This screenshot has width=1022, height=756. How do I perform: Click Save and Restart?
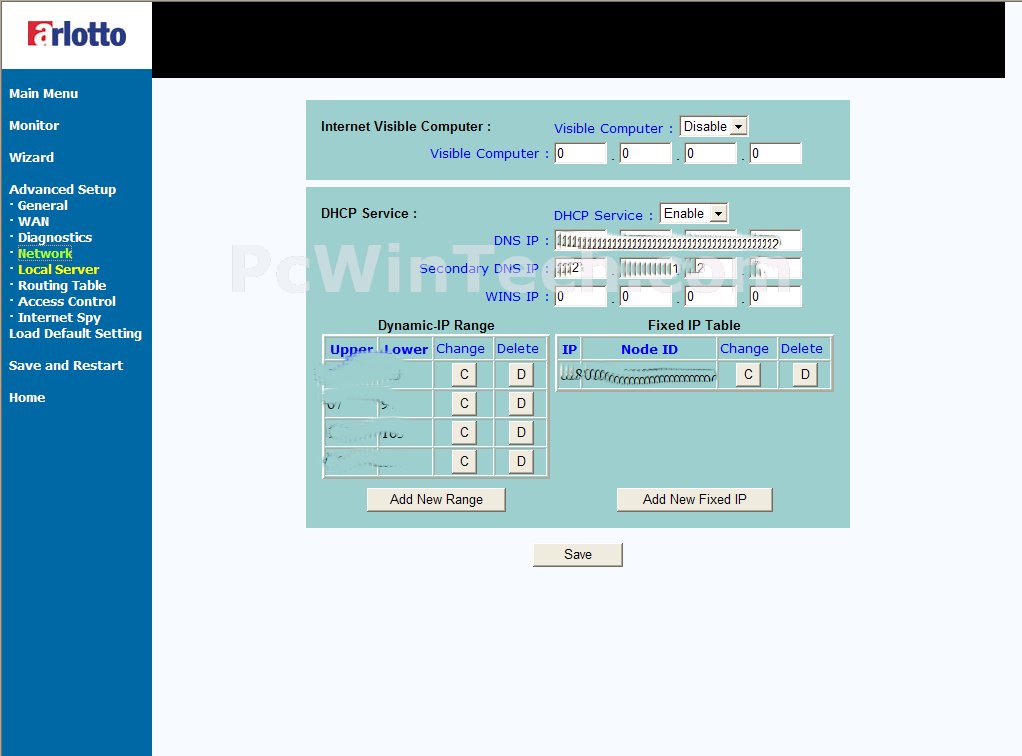[x=66, y=366]
